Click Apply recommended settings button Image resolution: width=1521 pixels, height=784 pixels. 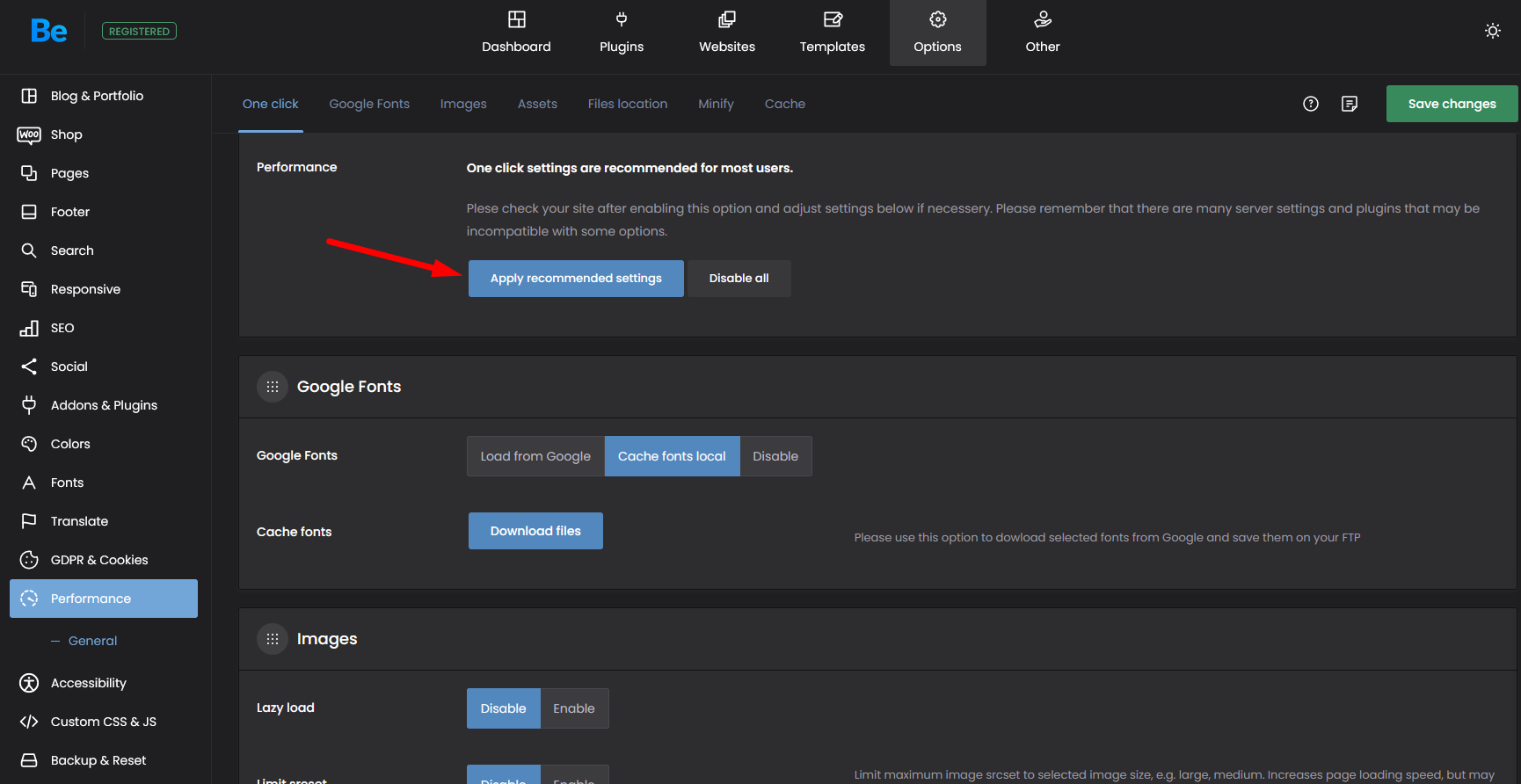pos(576,279)
